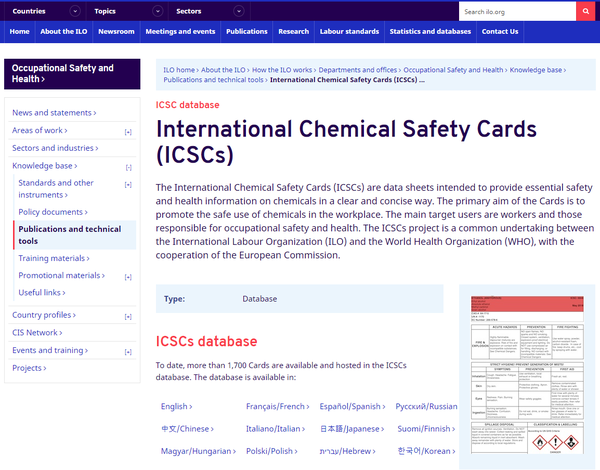The height and width of the screenshot is (470, 600).
Task: Go to Labour standards in navigation bar
Action: click(x=349, y=32)
